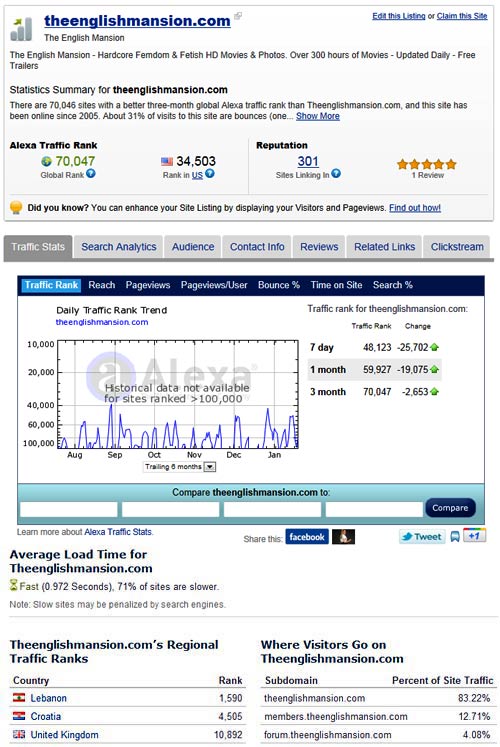Image resolution: width=500 pixels, height=747 pixels.
Task: Click the Google +1 button
Action: click(474, 535)
